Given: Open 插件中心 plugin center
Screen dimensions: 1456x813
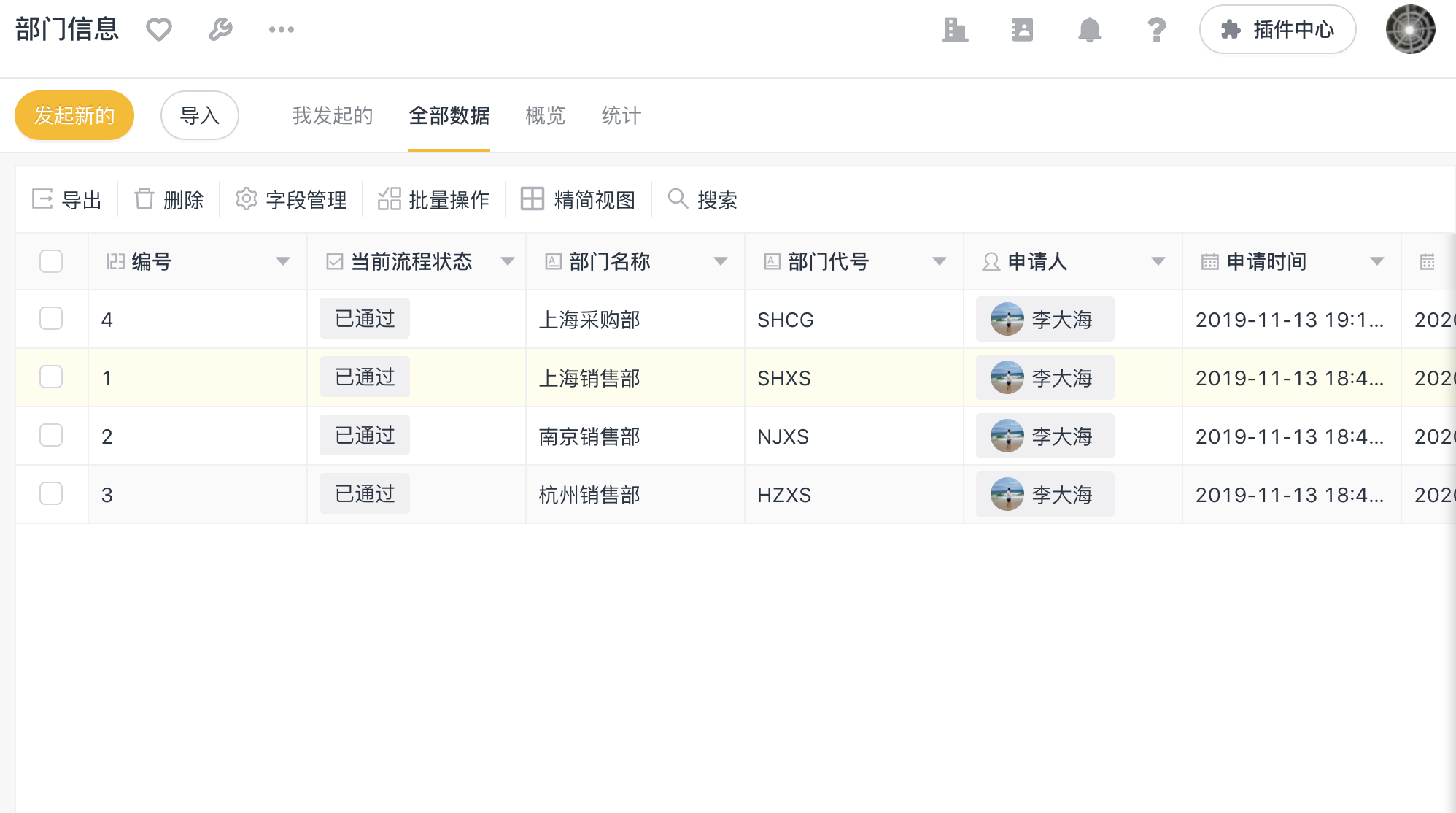Looking at the screenshot, I should (1278, 29).
